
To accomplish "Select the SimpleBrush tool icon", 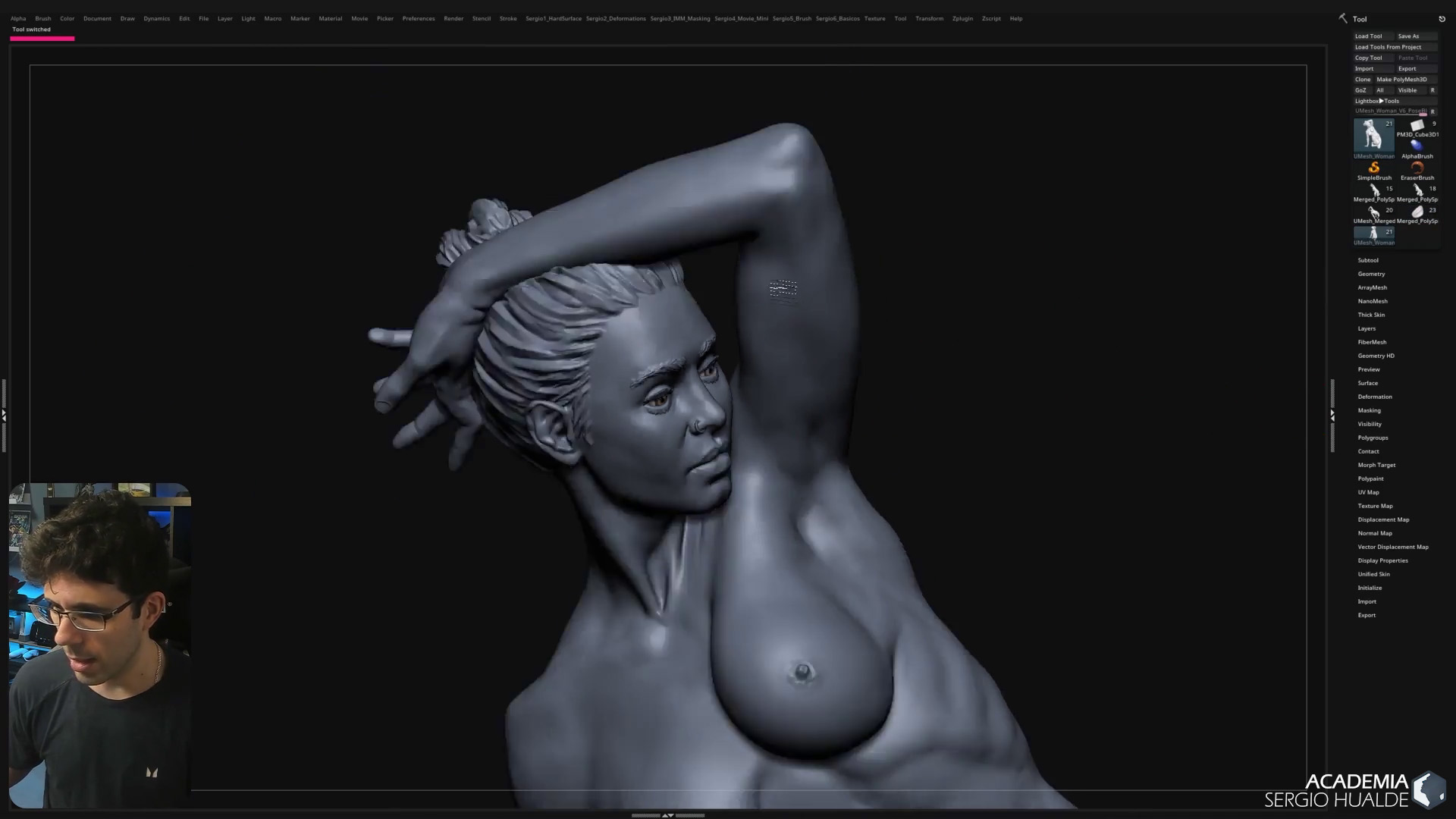I will click(1373, 168).
